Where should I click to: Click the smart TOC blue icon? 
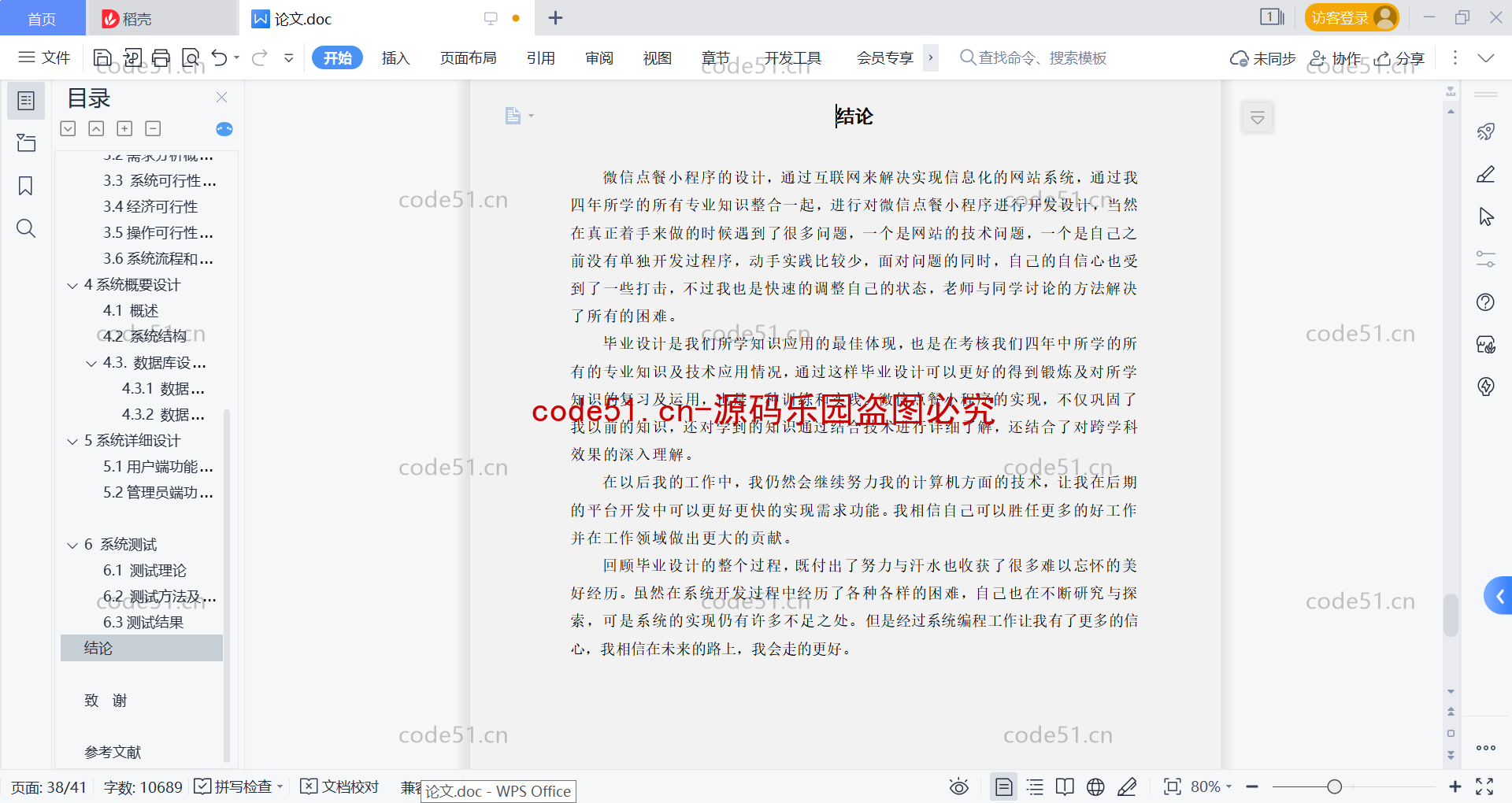224,129
